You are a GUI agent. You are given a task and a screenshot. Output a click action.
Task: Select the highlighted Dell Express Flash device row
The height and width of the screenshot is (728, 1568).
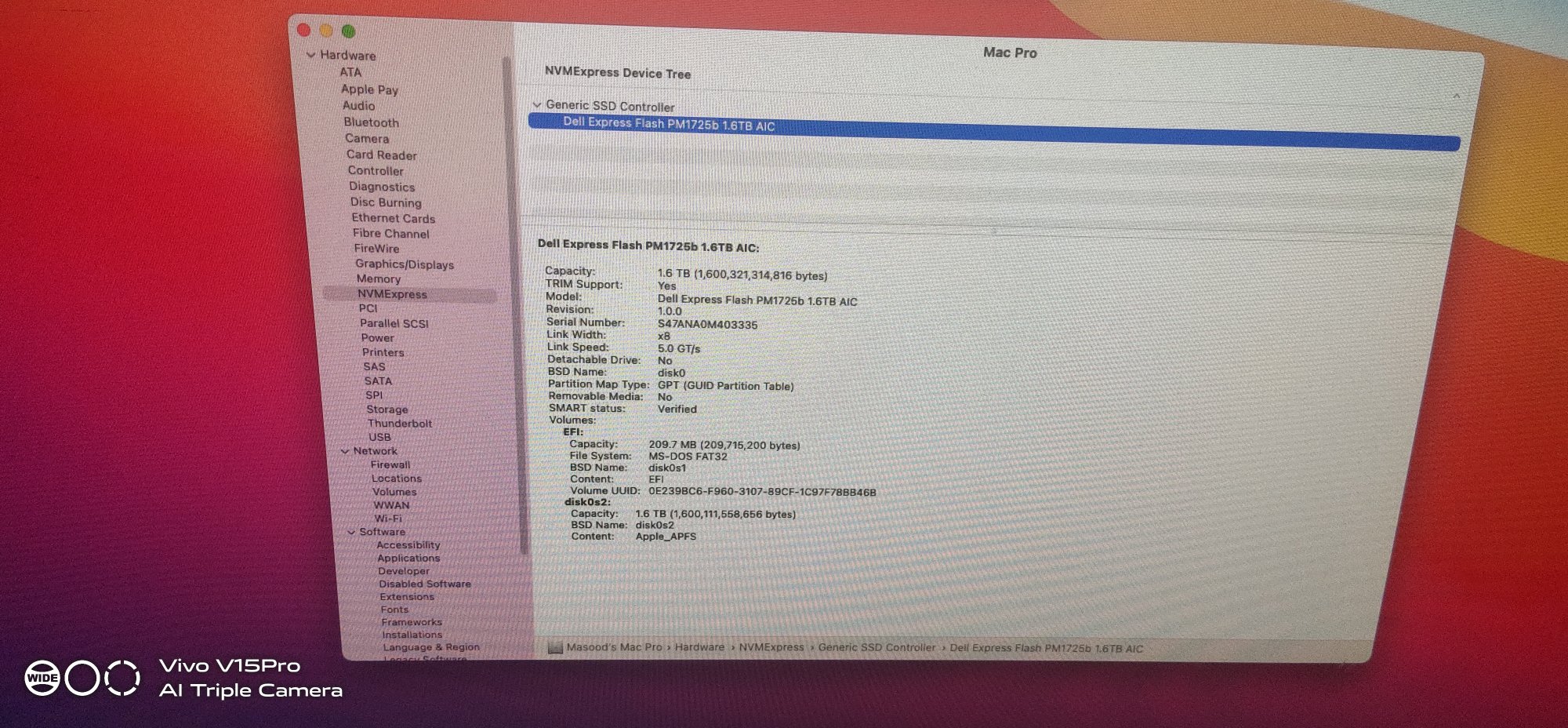[x=994, y=130]
